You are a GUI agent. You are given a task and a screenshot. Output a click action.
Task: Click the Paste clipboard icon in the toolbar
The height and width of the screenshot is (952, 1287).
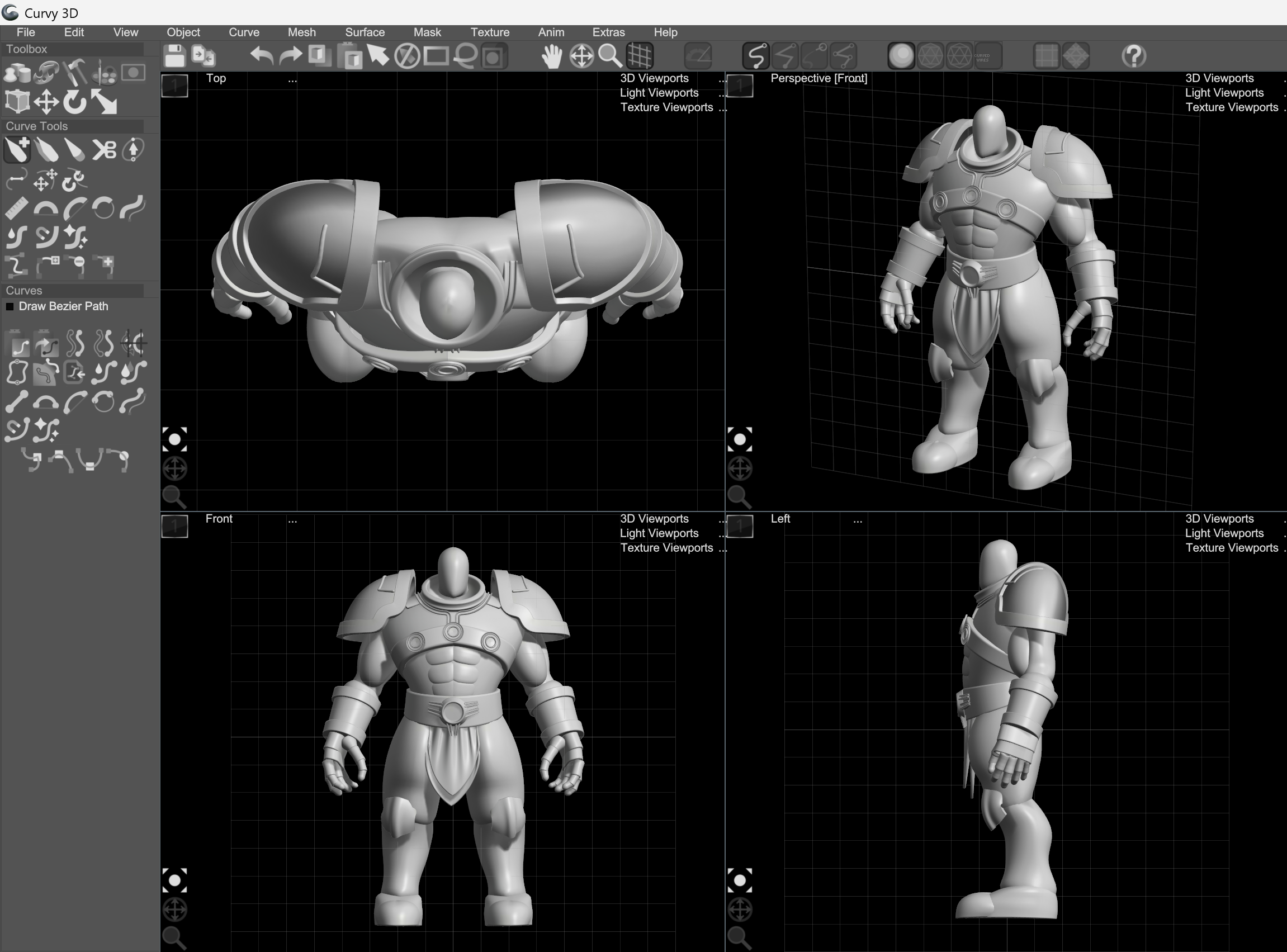pyautogui.click(x=349, y=56)
